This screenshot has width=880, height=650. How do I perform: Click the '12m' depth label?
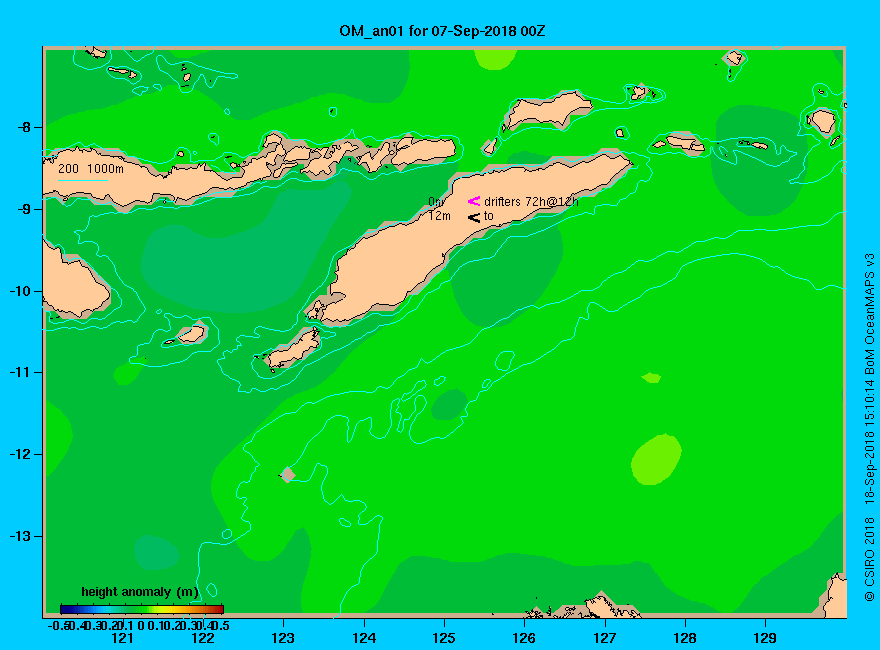(x=439, y=216)
